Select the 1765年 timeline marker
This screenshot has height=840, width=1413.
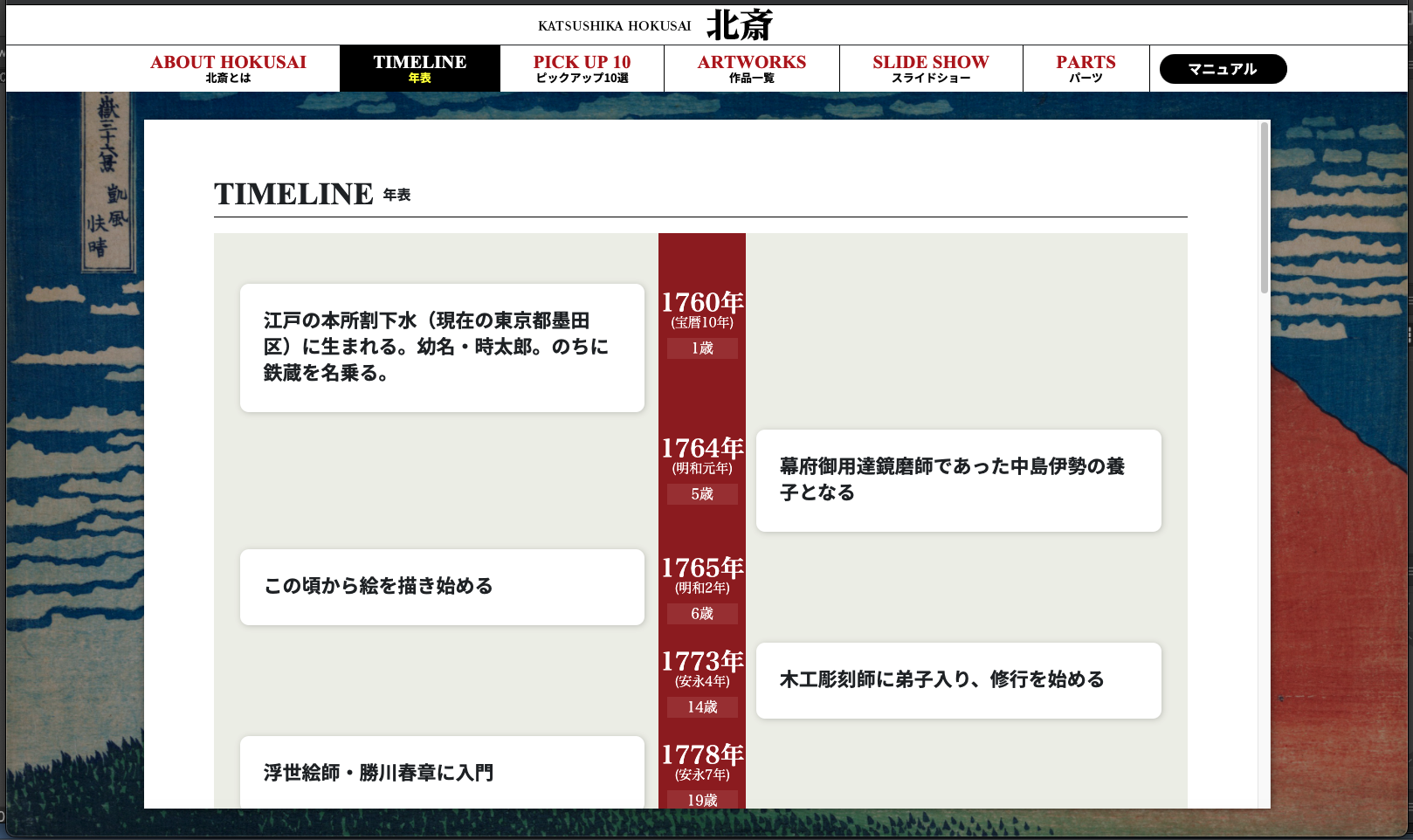(x=702, y=568)
